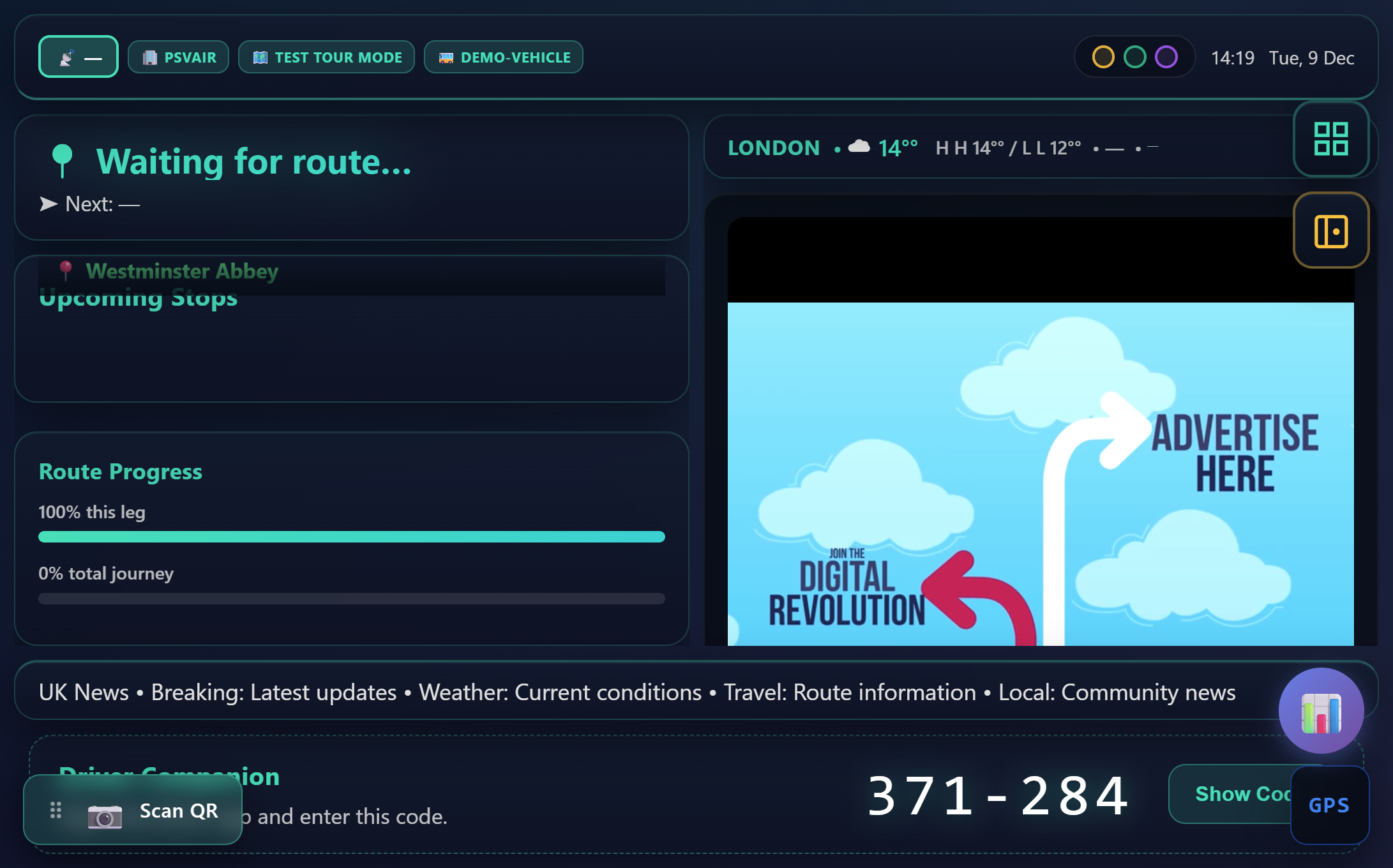Image resolution: width=1393 pixels, height=868 pixels.
Task: Click the orange status indicator circle
Action: click(x=1103, y=57)
